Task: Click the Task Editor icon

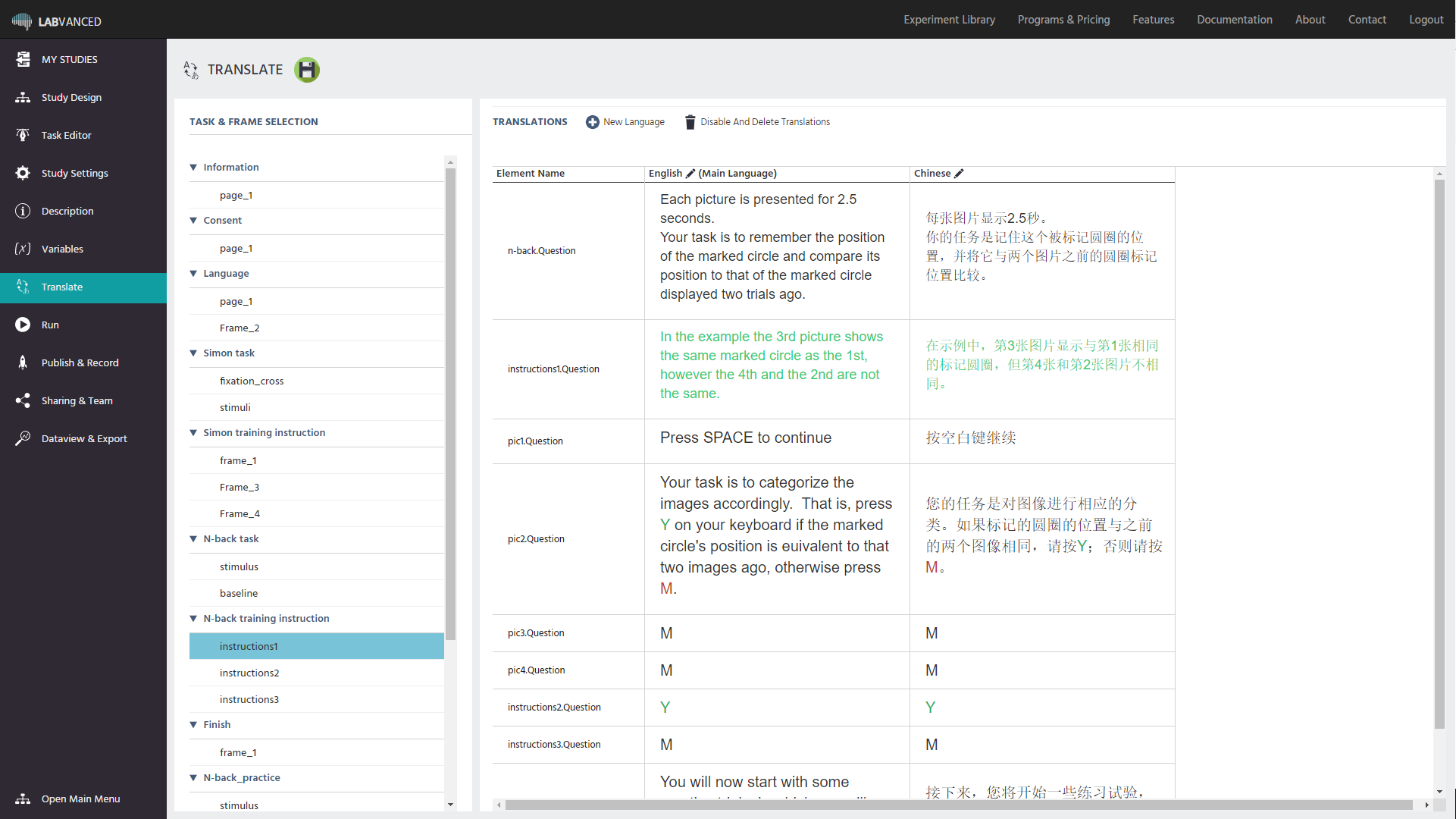Action: click(23, 135)
